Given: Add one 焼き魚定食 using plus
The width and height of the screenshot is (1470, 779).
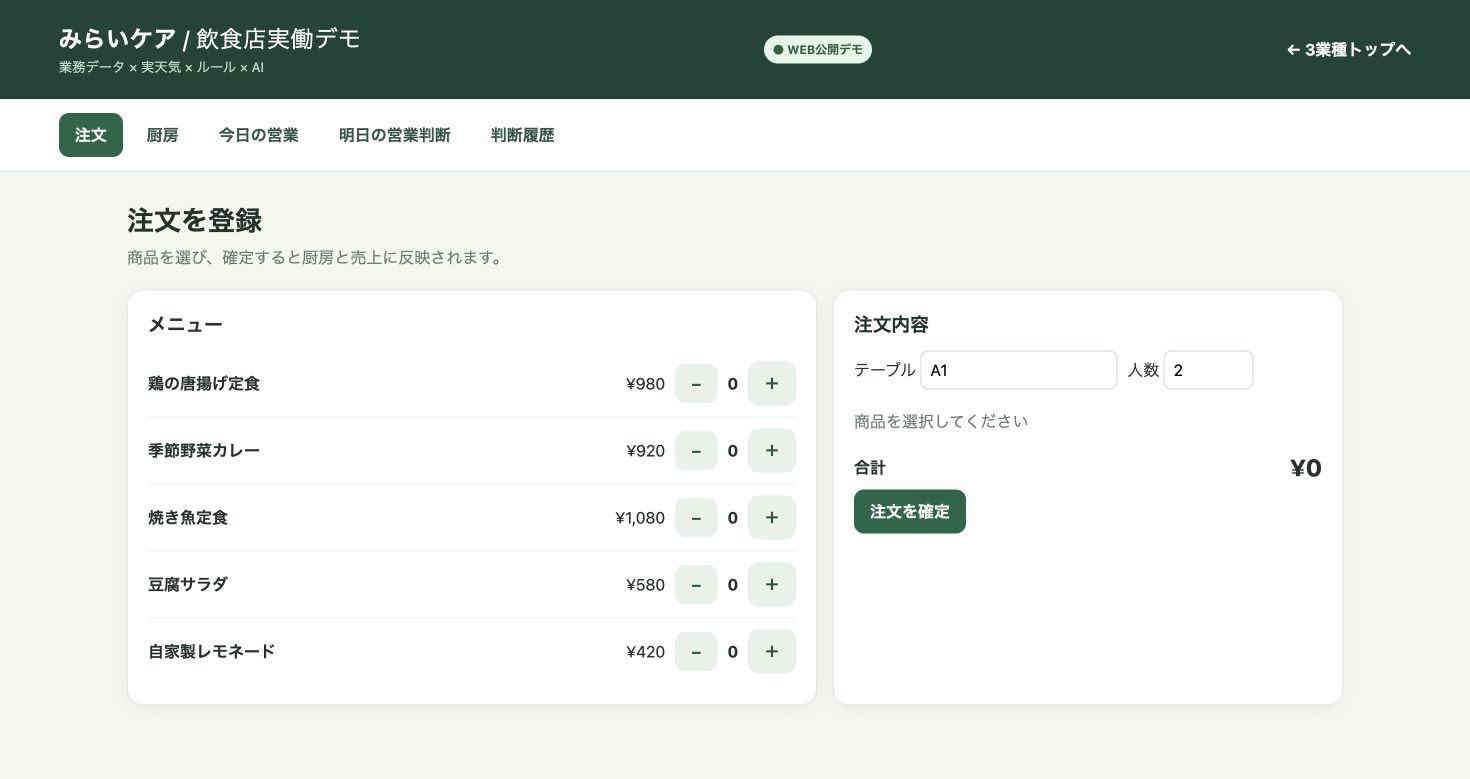Looking at the screenshot, I should click(x=772, y=518).
